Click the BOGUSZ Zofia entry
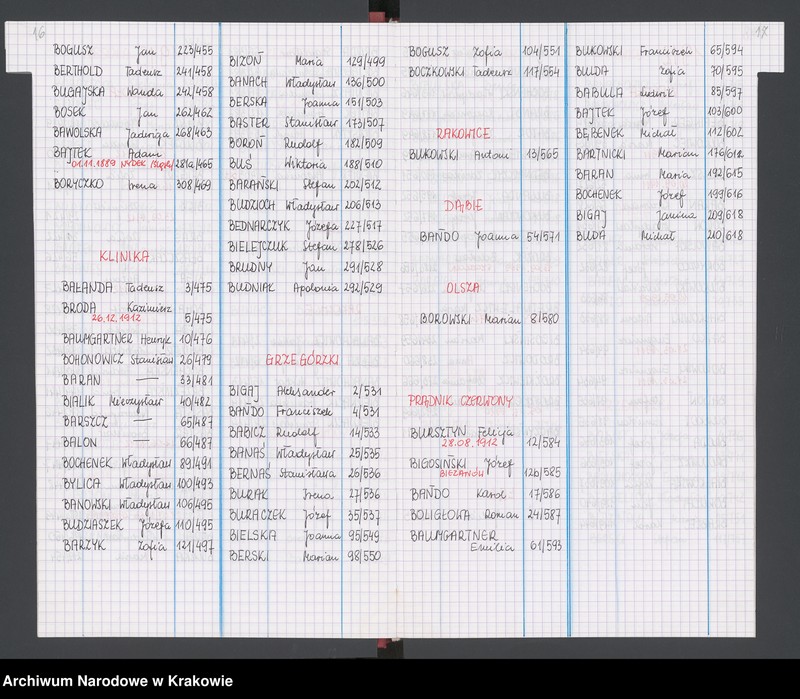Image resolution: width=800 pixels, height=699 pixels. [x=485, y=52]
